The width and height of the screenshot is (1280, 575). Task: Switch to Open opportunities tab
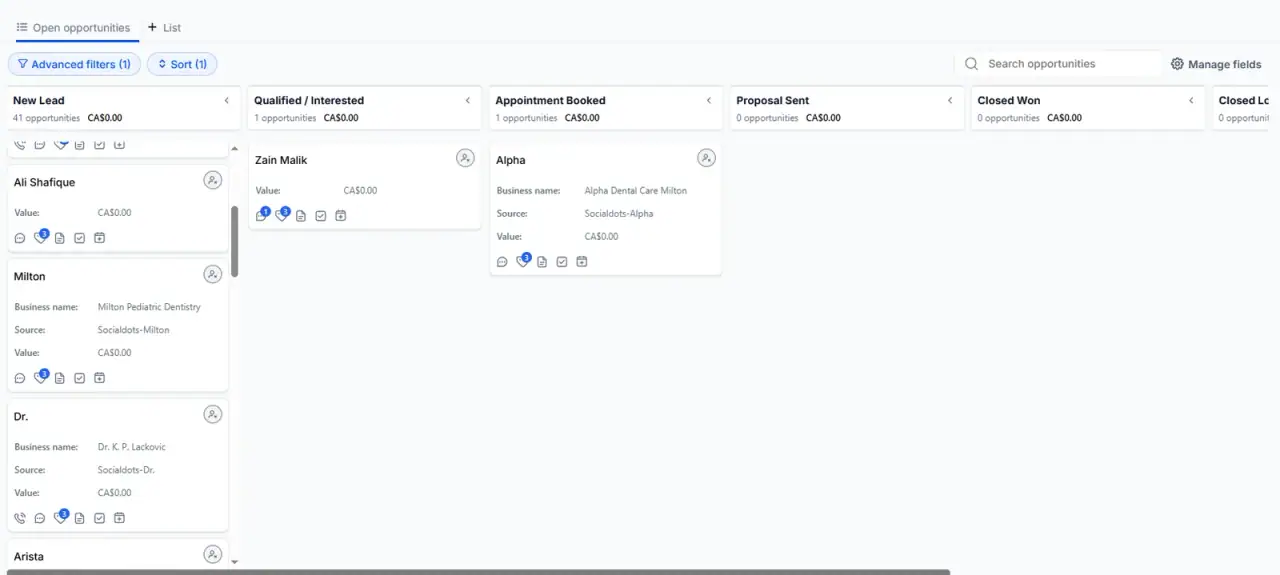point(74,28)
